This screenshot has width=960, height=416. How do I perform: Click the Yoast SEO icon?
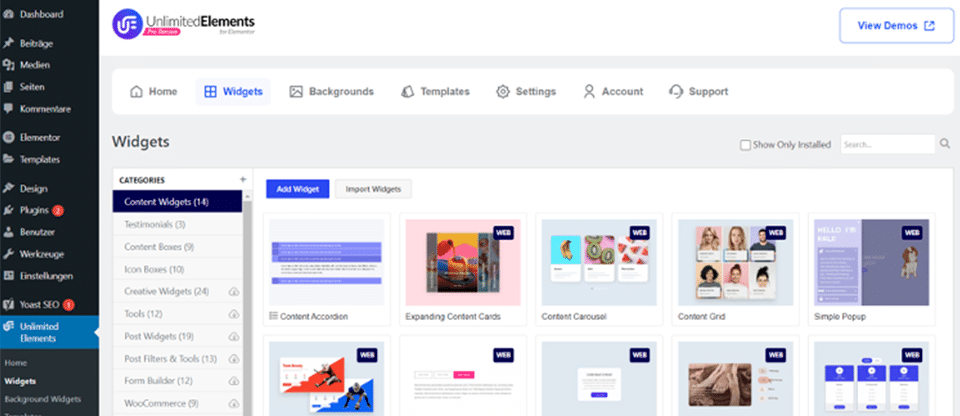tap(9, 304)
